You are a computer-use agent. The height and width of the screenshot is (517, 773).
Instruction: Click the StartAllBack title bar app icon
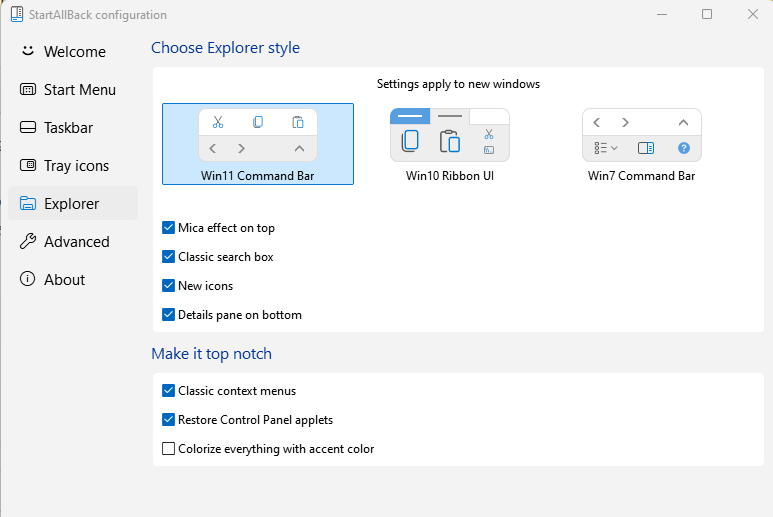pos(17,14)
